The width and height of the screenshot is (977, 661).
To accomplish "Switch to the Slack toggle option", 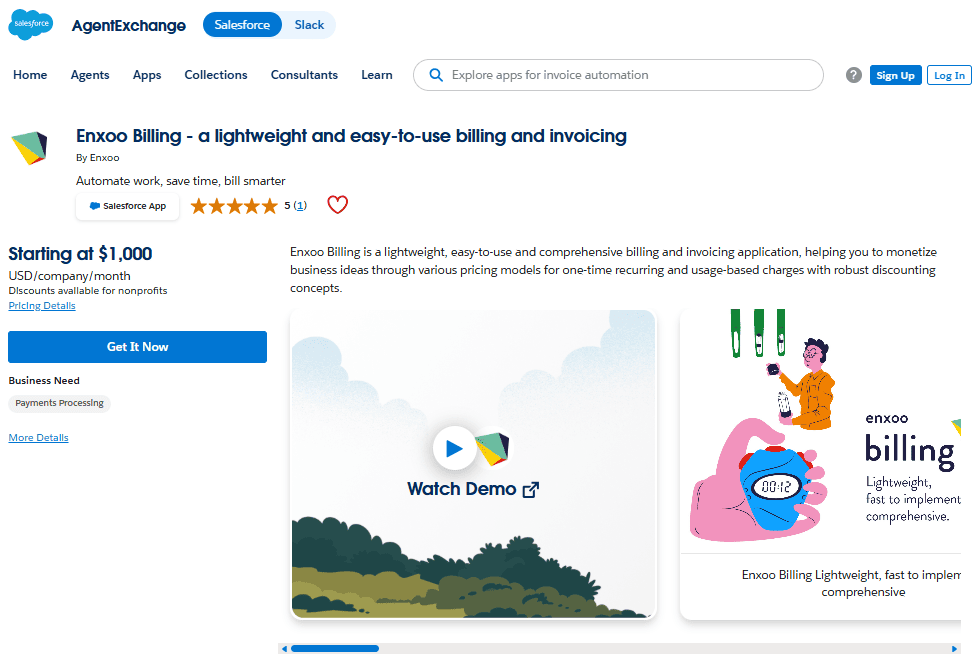I will click(309, 25).
